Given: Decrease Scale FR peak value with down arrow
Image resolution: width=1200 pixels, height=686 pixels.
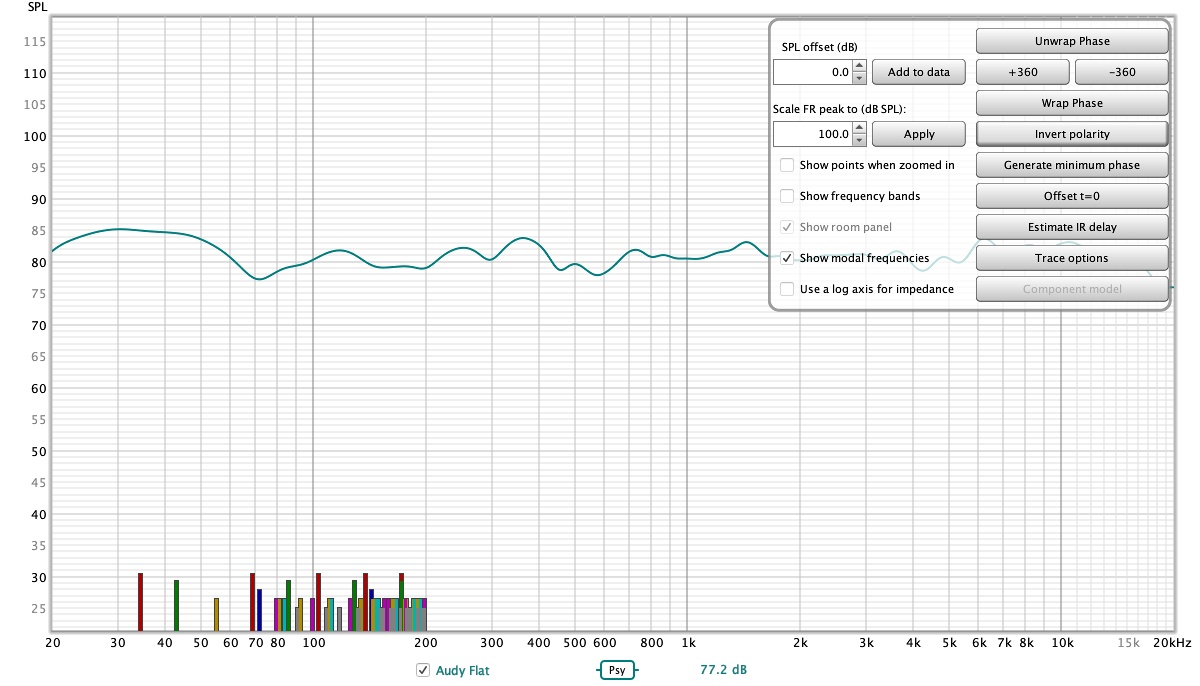Looking at the screenshot, I should (x=859, y=140).
